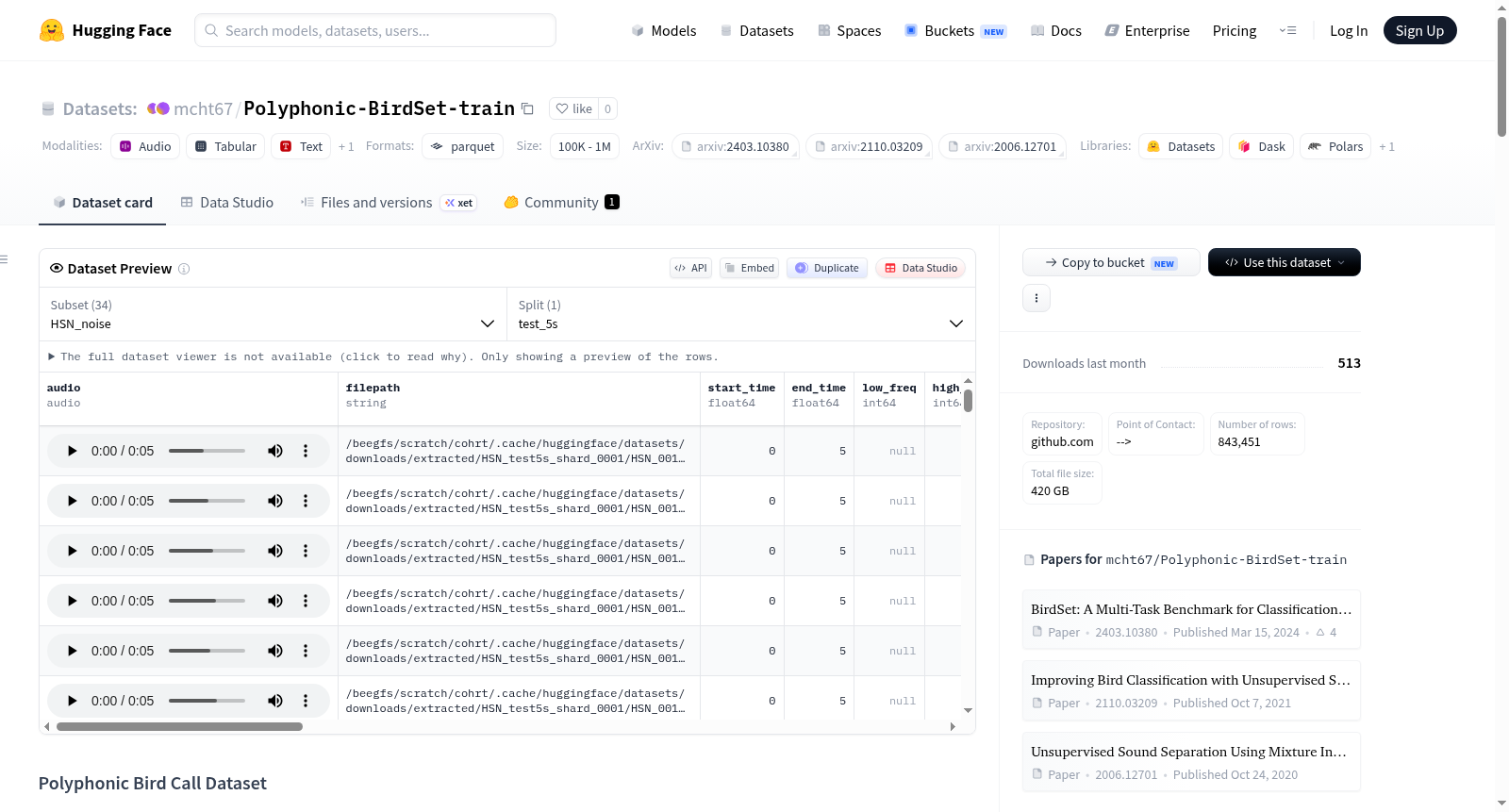Click the Text modality tag
Viewport: 1509px width, 812px height.
tap(301, 146)
